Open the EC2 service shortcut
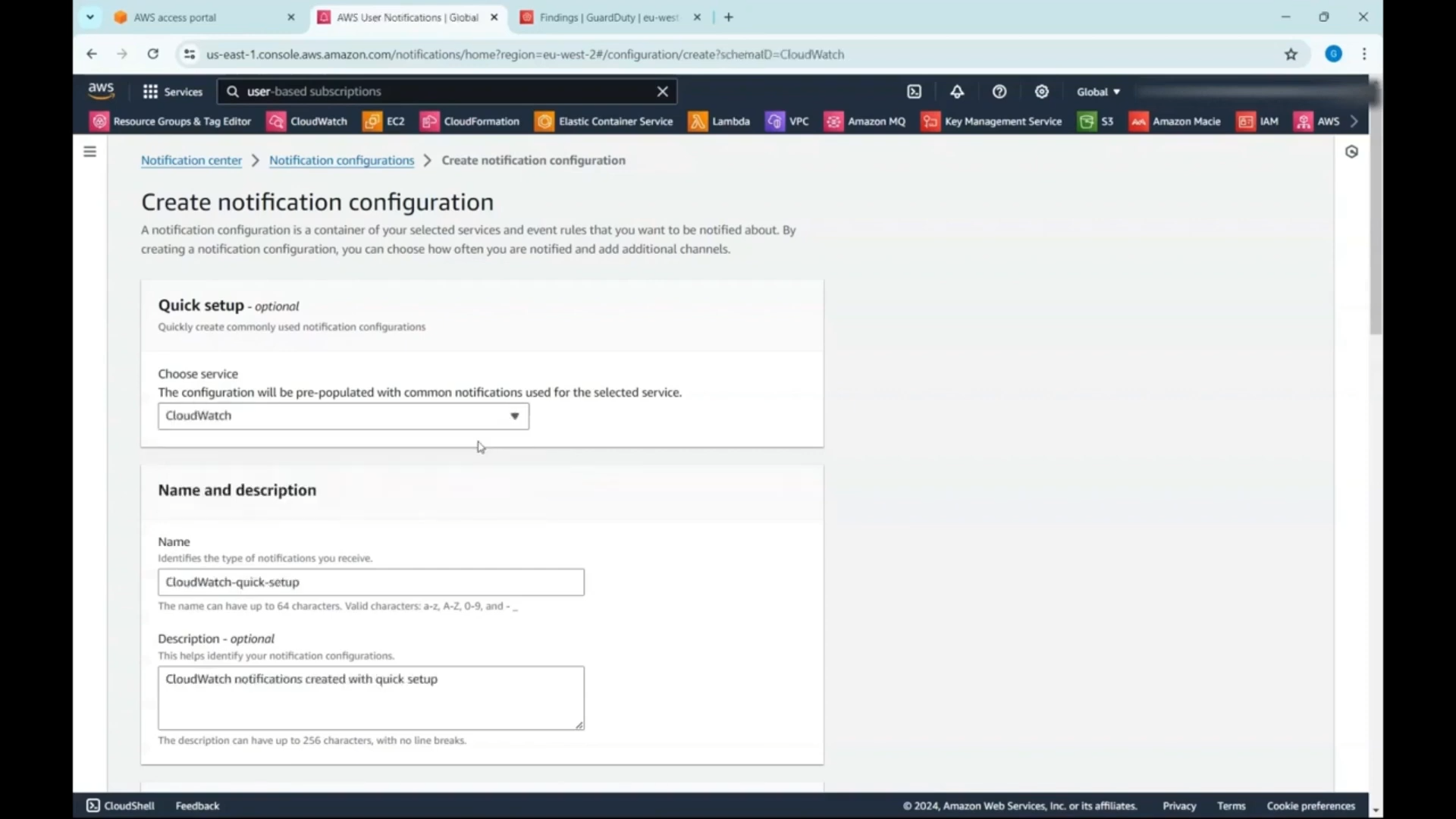This screenshot has width=1456, height=819. [x=394, y=121]
